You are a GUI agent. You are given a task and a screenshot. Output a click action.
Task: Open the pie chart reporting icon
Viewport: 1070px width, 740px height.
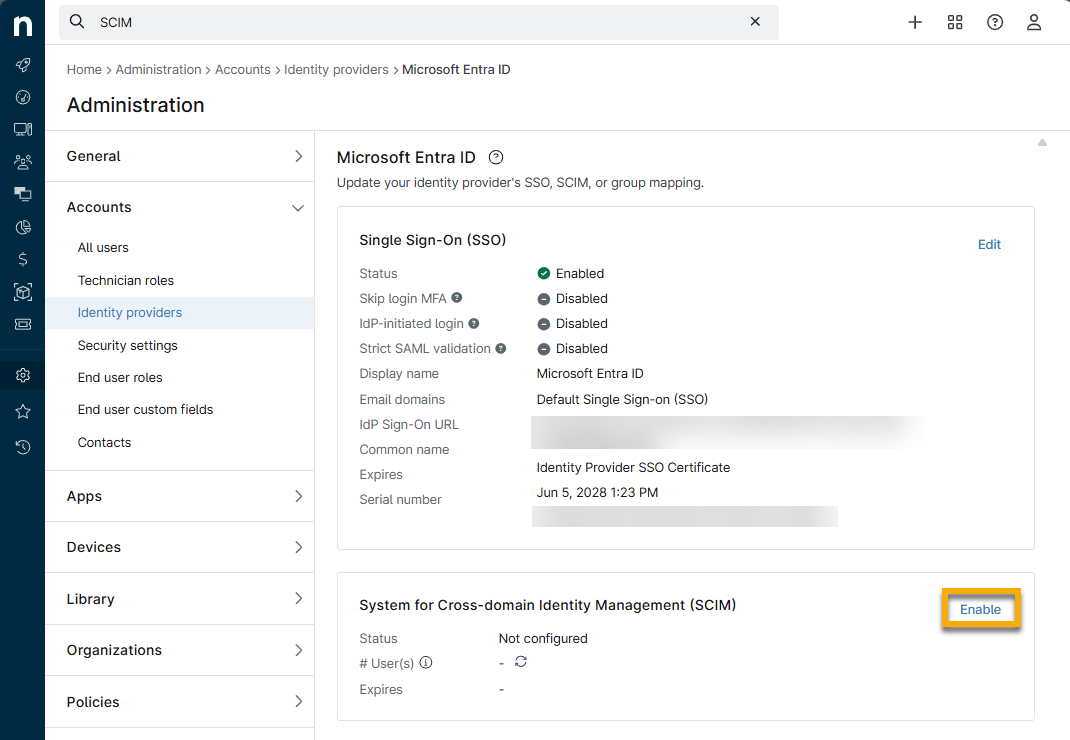pyautogui.click(x=22, y=227)
